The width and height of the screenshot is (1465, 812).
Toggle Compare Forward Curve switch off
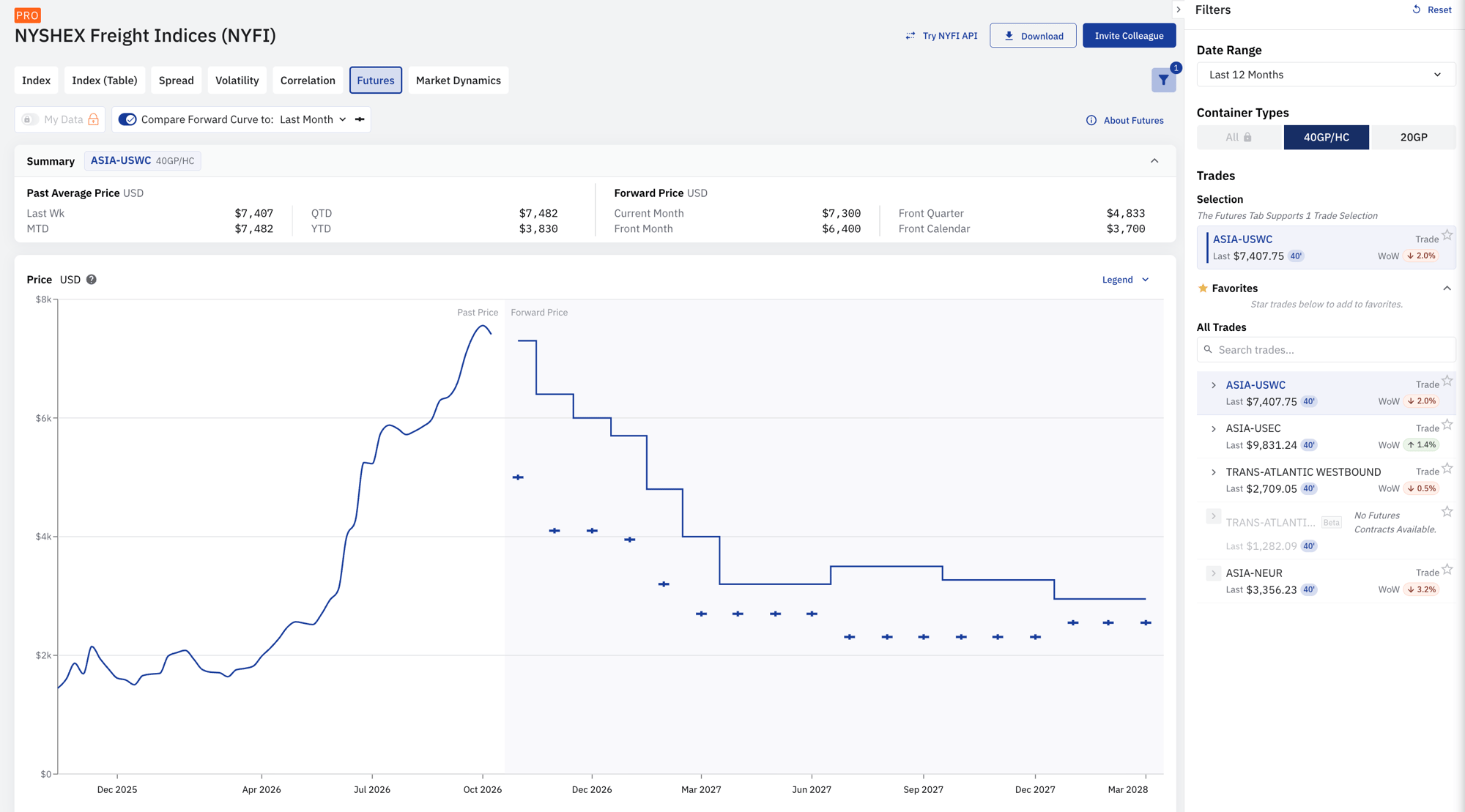click(127, 119)
